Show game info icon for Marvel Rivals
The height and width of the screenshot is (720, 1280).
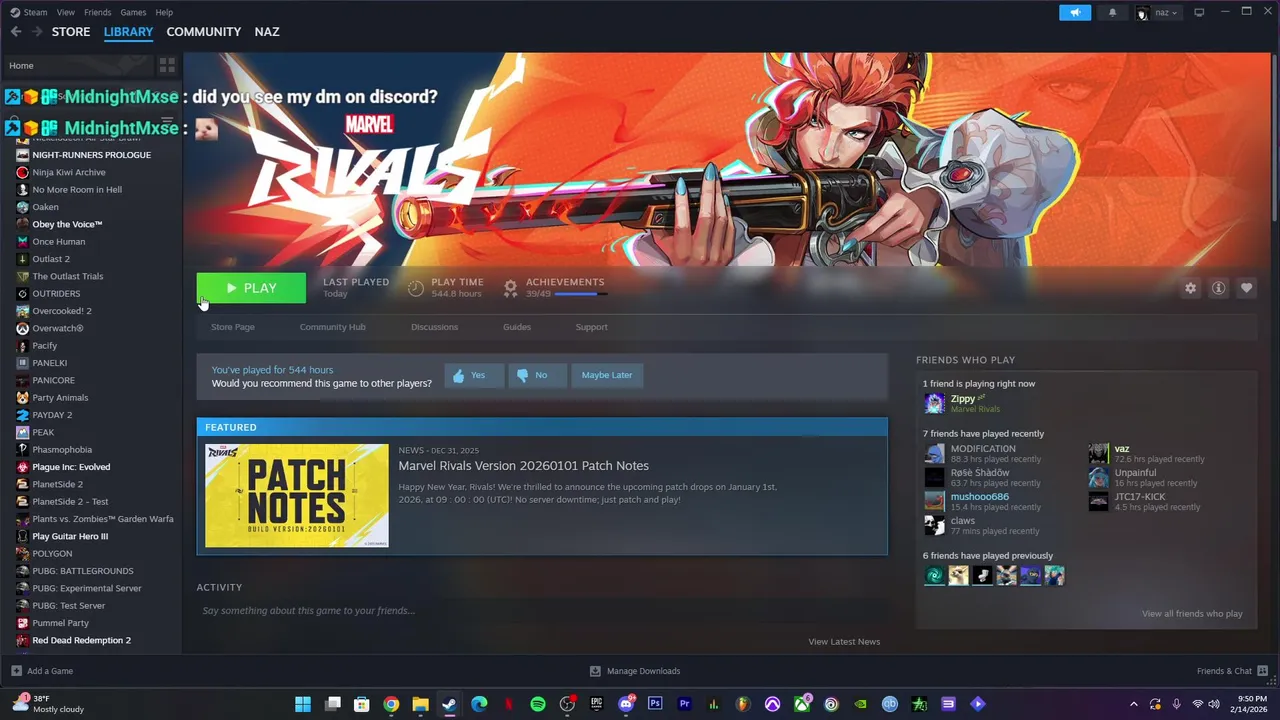(1218, 288)
